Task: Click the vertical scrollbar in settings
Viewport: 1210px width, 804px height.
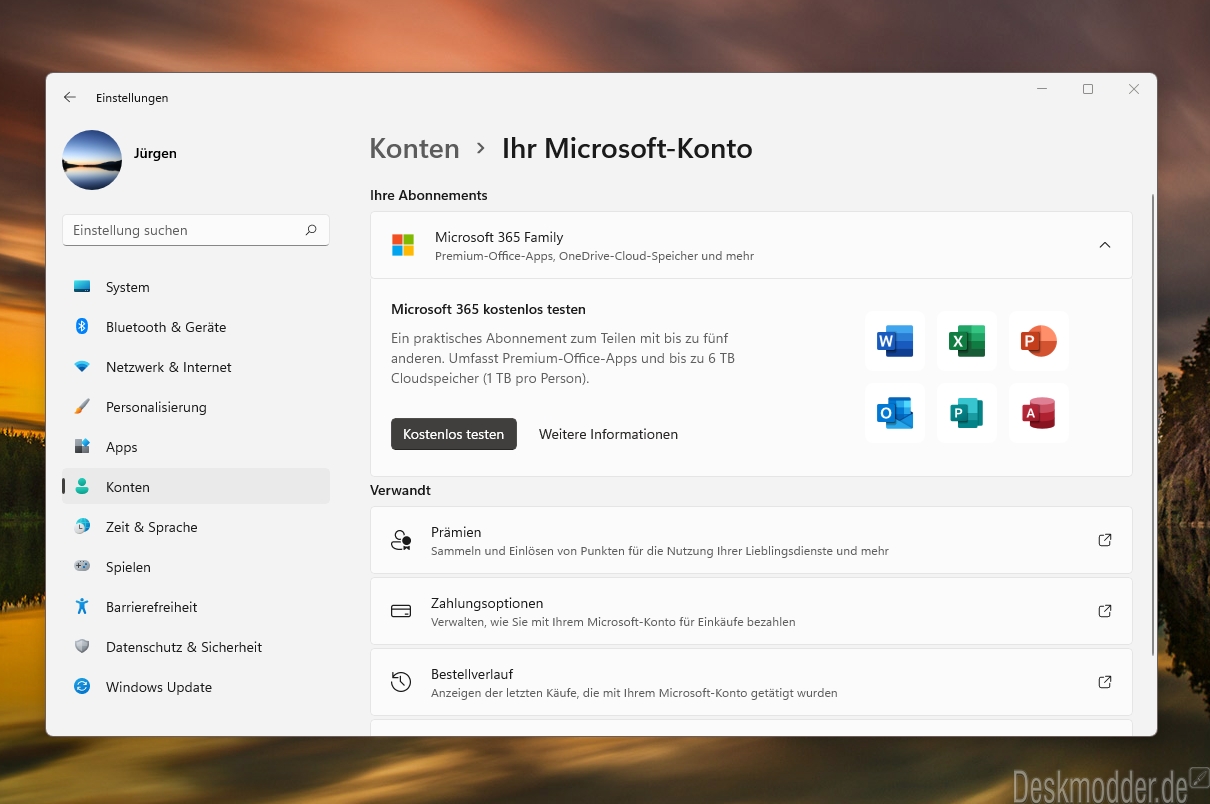Action: click(x=1153, y=425)
